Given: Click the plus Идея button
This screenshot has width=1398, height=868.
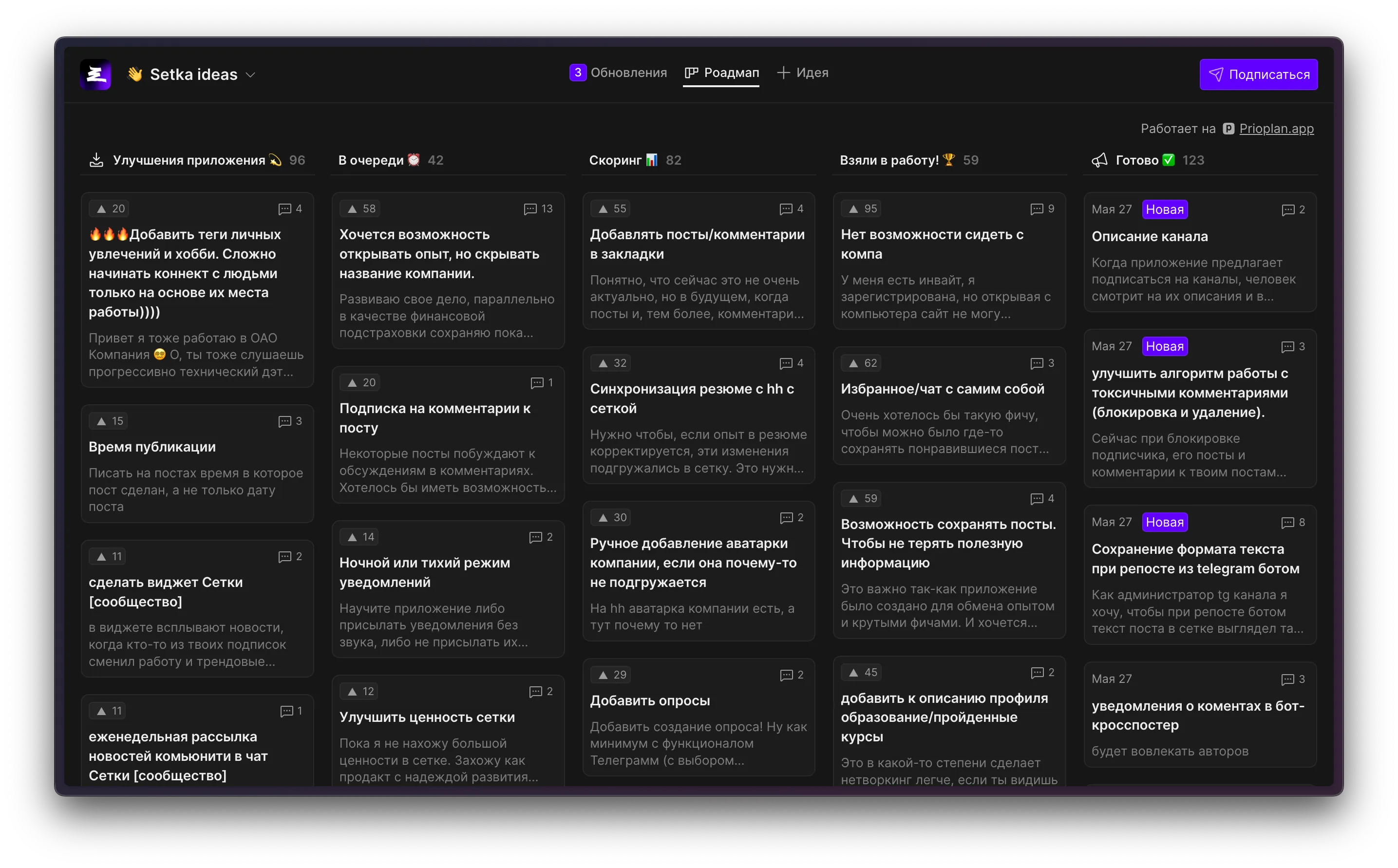Looking at the screenshot, I should [803, 73].
